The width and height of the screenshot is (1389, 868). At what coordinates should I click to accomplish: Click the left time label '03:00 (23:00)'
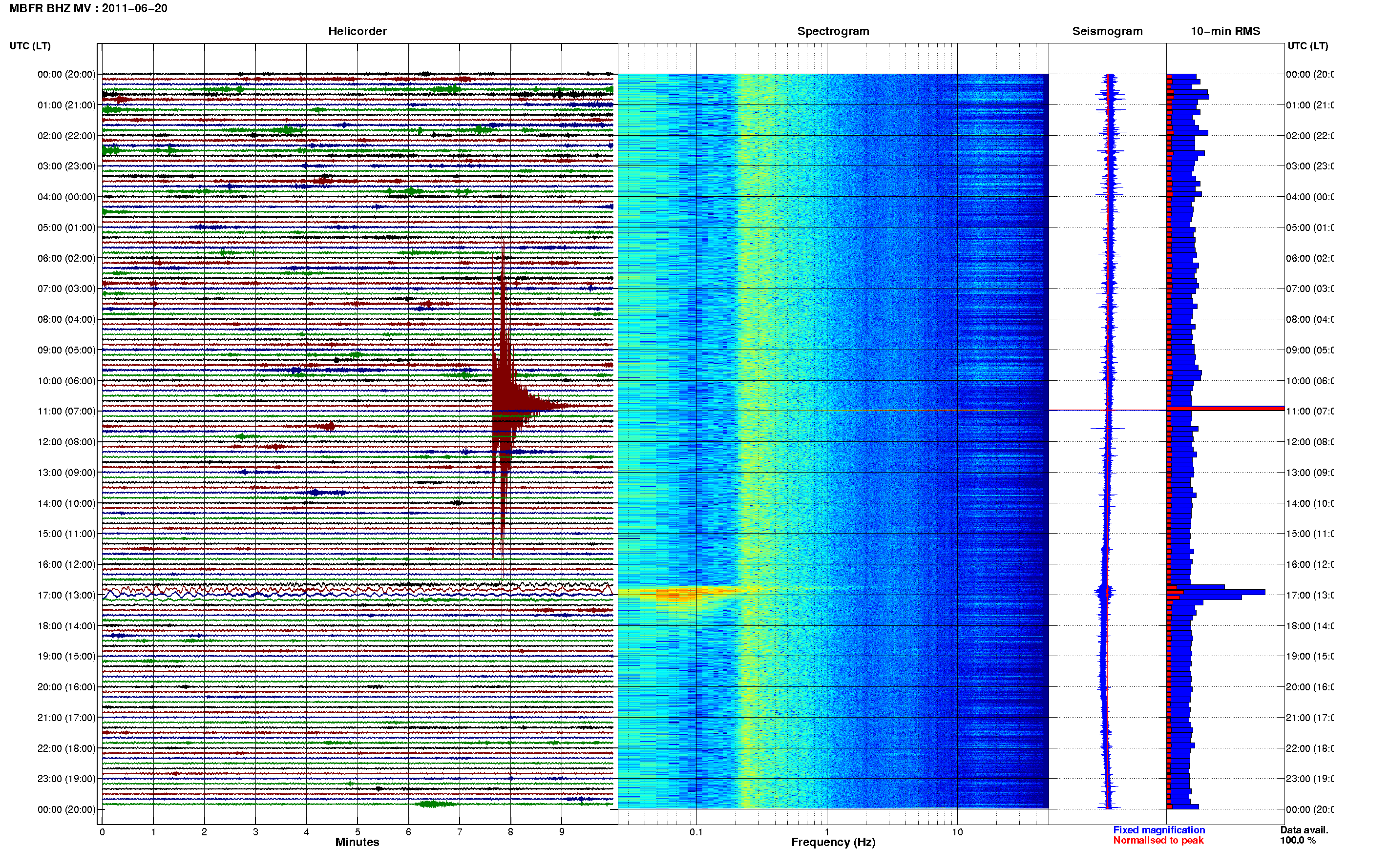66,166
